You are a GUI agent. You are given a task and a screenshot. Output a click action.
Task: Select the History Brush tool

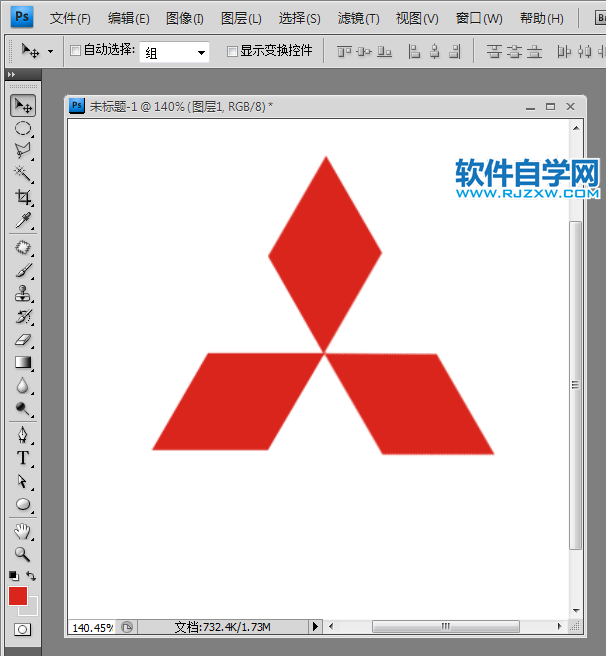(x=23, y=316)
